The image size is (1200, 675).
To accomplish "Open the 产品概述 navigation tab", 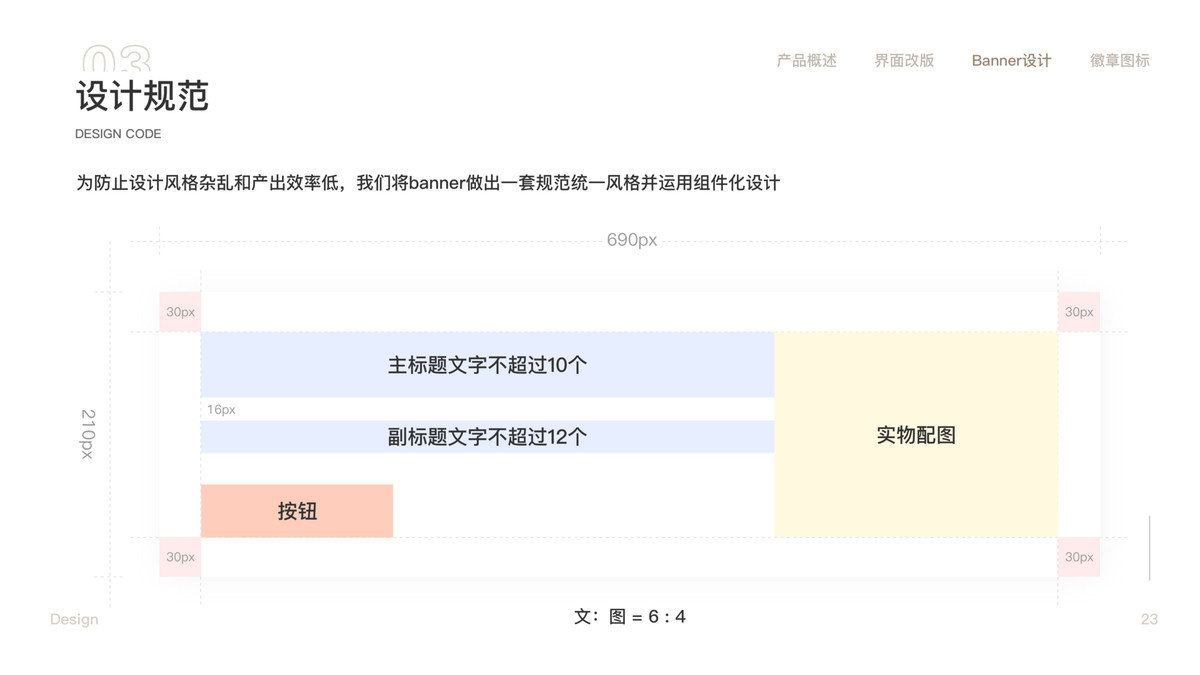I will point(806,60).
